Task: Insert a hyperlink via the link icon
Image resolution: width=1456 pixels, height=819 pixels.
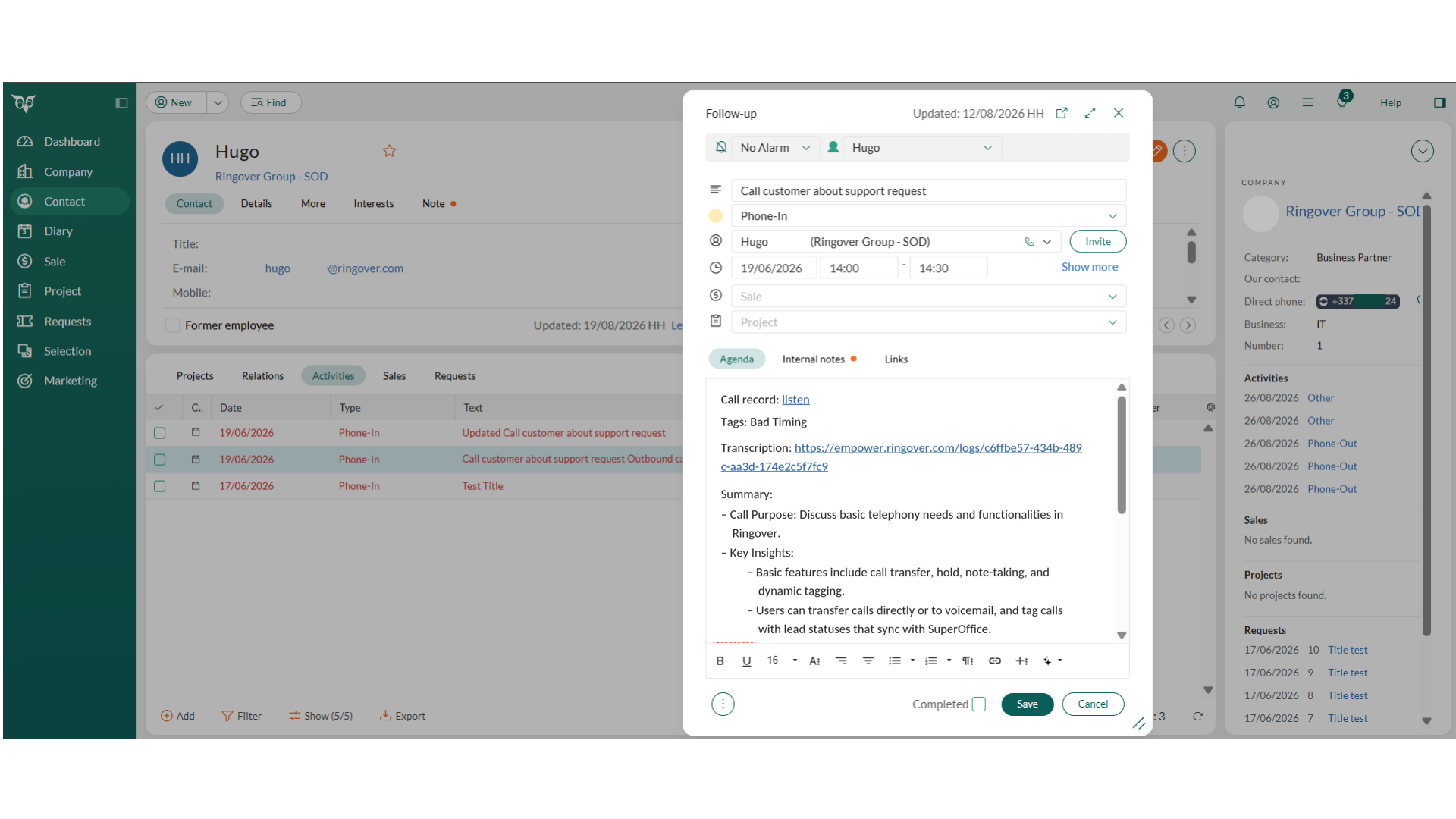Action: [995, 661]
